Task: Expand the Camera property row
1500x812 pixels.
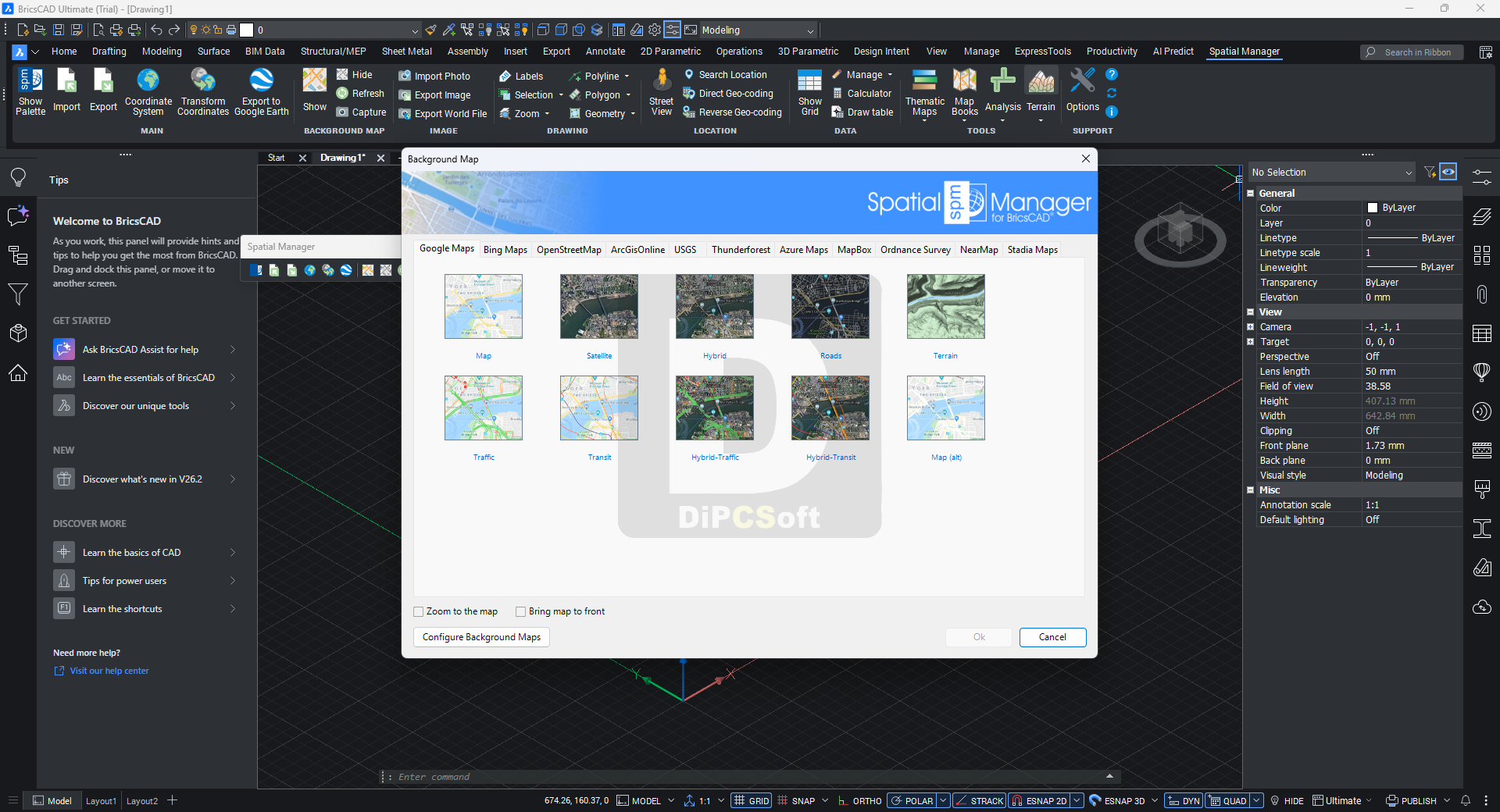Action: coord(1250,326)
